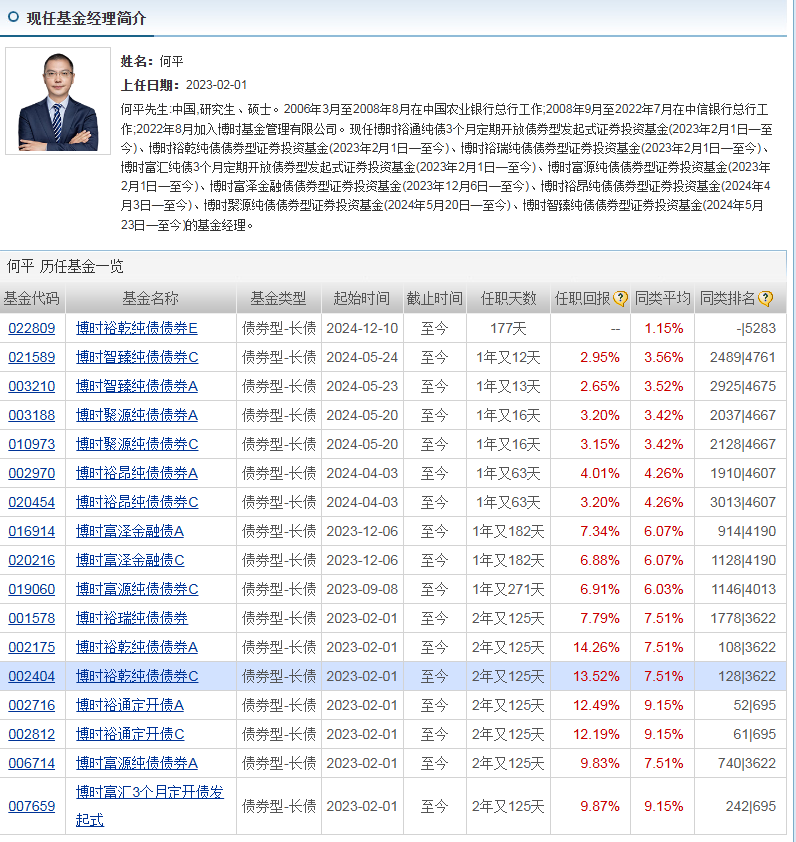Open fund 博时裕昂纯债债券A

pos(137,473)
